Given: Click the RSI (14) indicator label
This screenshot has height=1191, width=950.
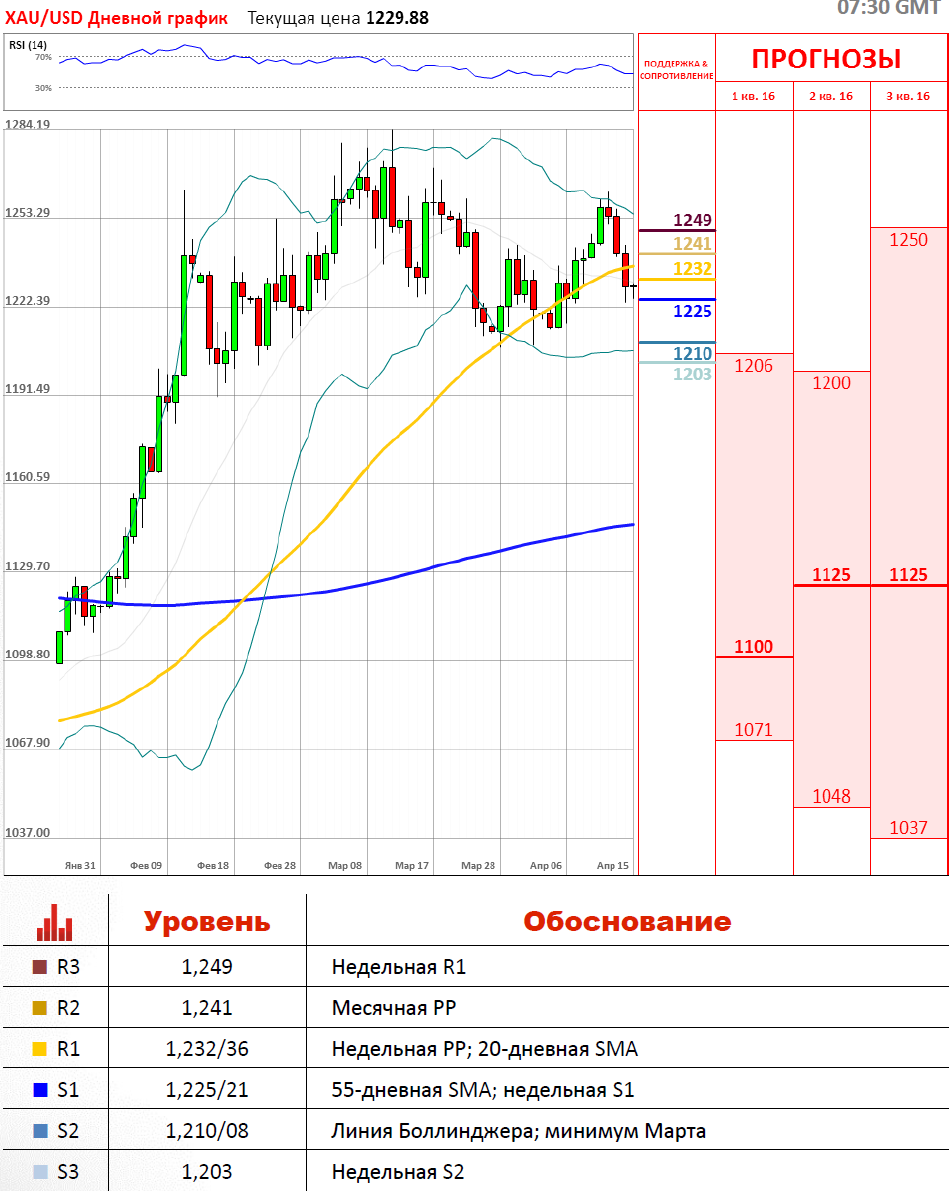Looking at the screenshot, I should [28, 46].
